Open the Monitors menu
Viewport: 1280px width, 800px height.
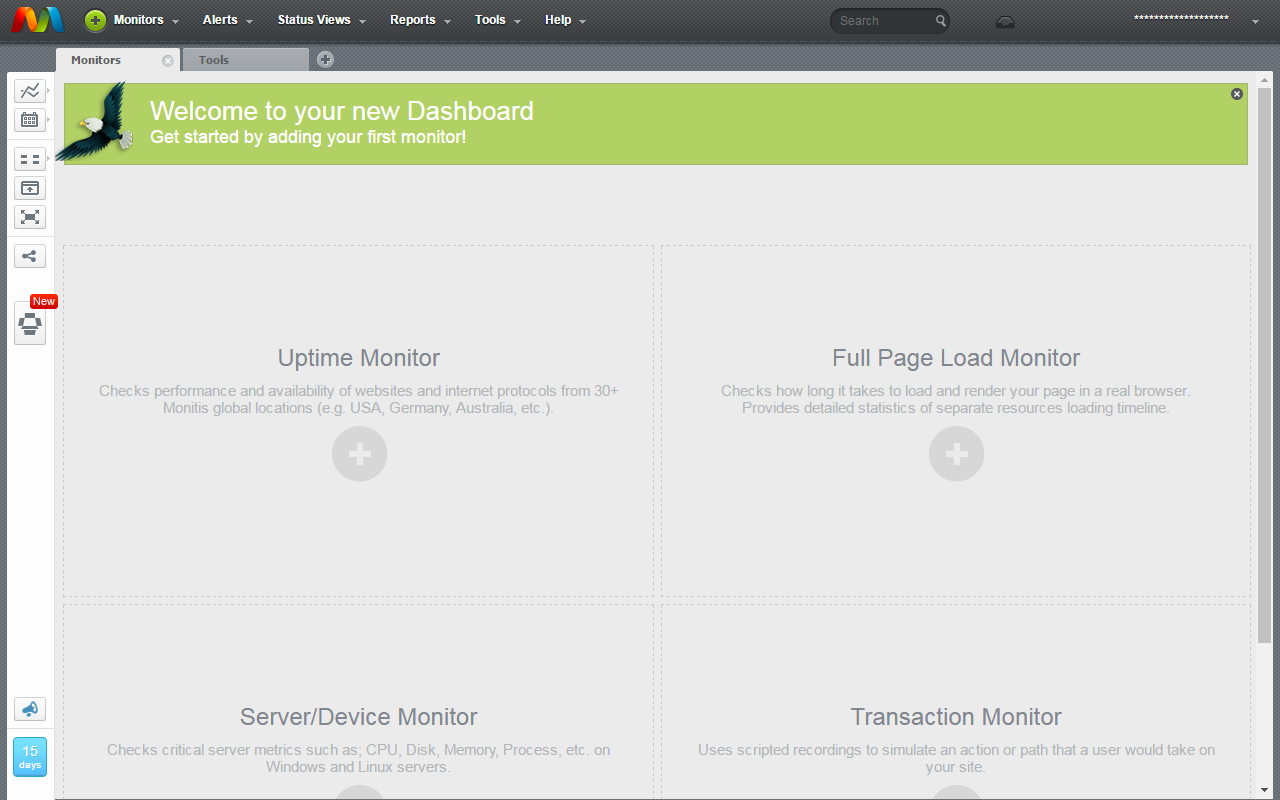click(146, 20)
